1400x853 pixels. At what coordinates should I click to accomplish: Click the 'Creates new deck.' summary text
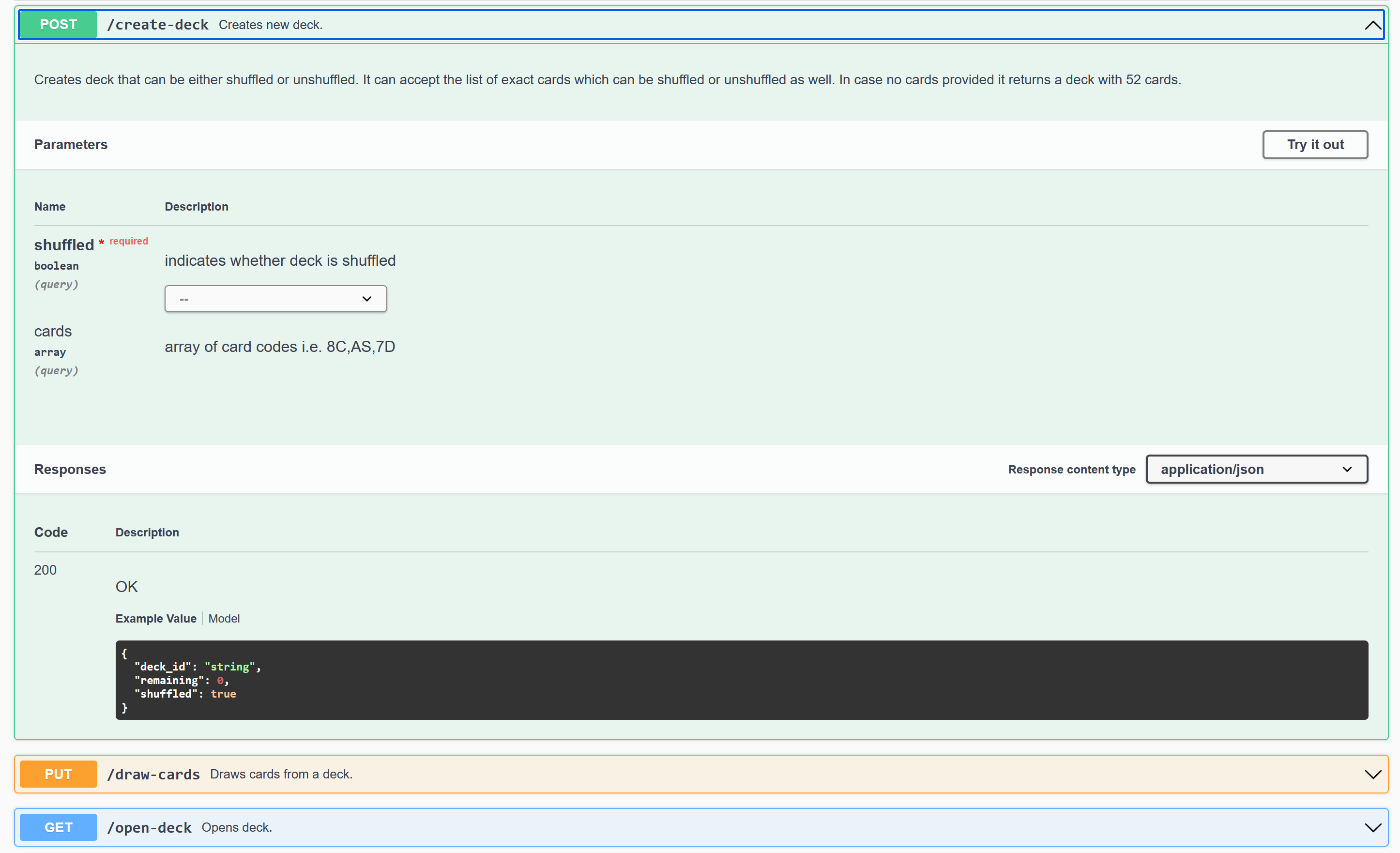click(271, 25)
